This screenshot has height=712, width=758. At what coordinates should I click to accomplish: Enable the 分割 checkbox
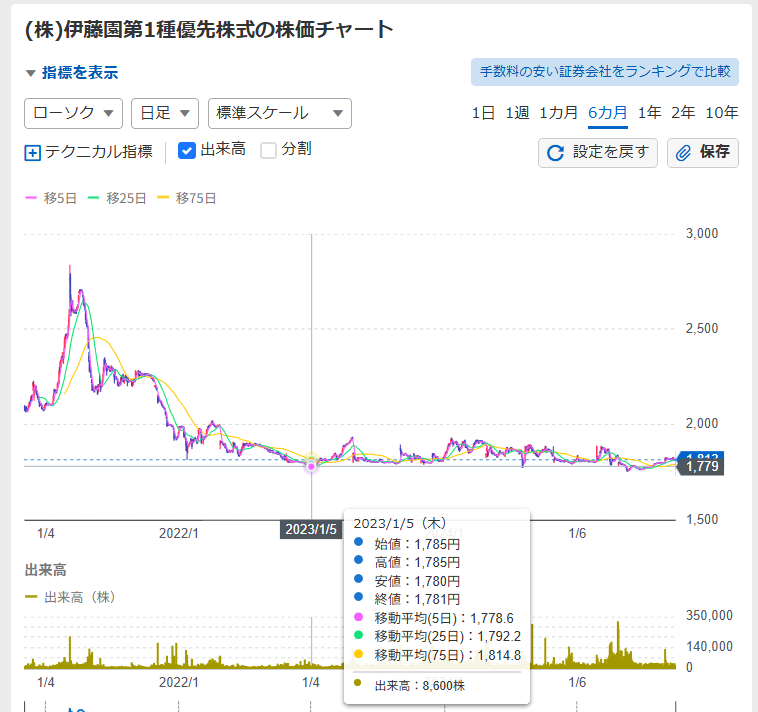[268, 151]
